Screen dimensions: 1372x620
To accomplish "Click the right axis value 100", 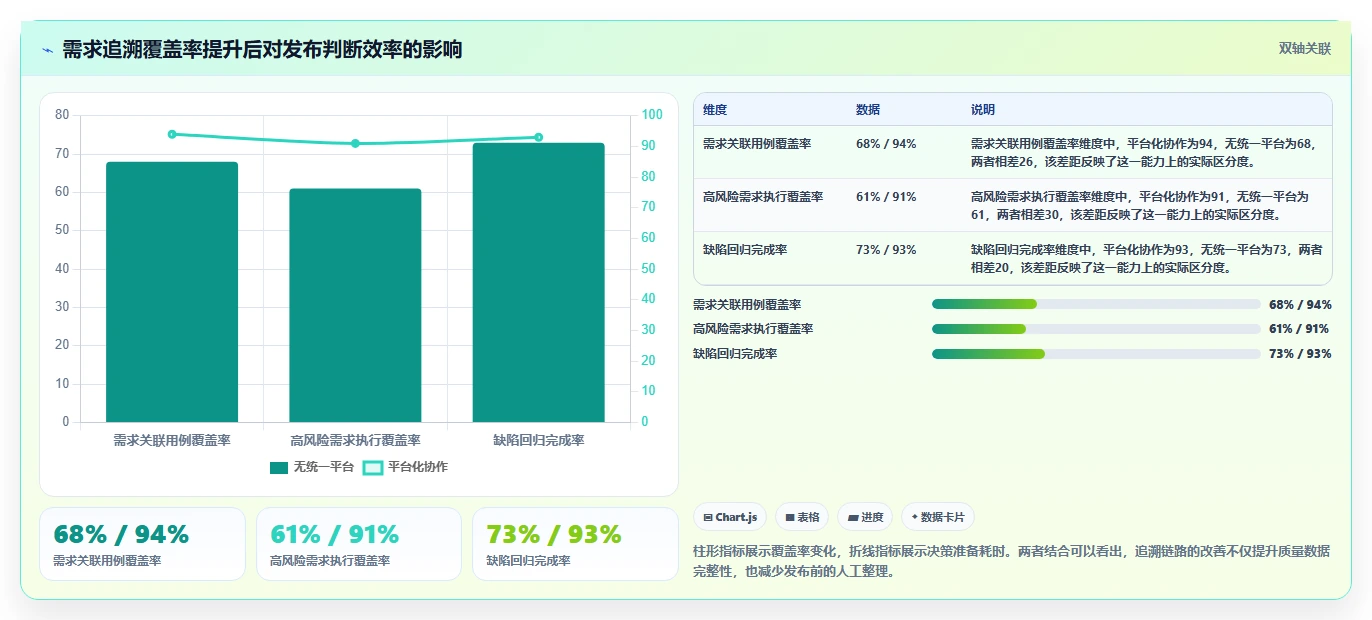I will (652, 115).
